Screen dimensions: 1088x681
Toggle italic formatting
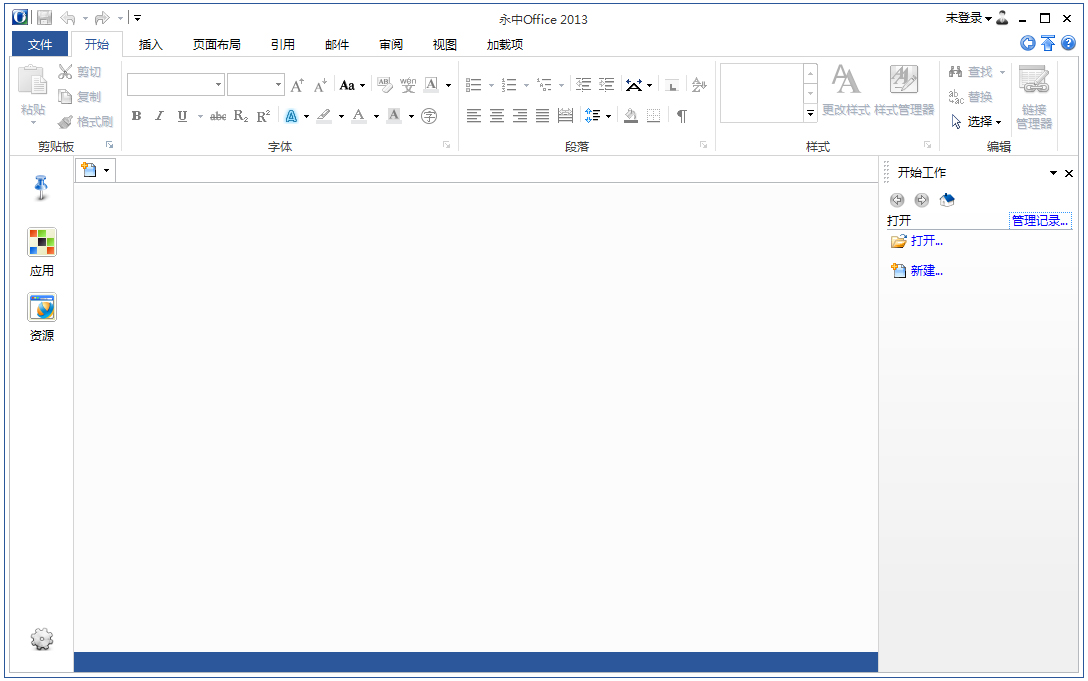(160, 116)
